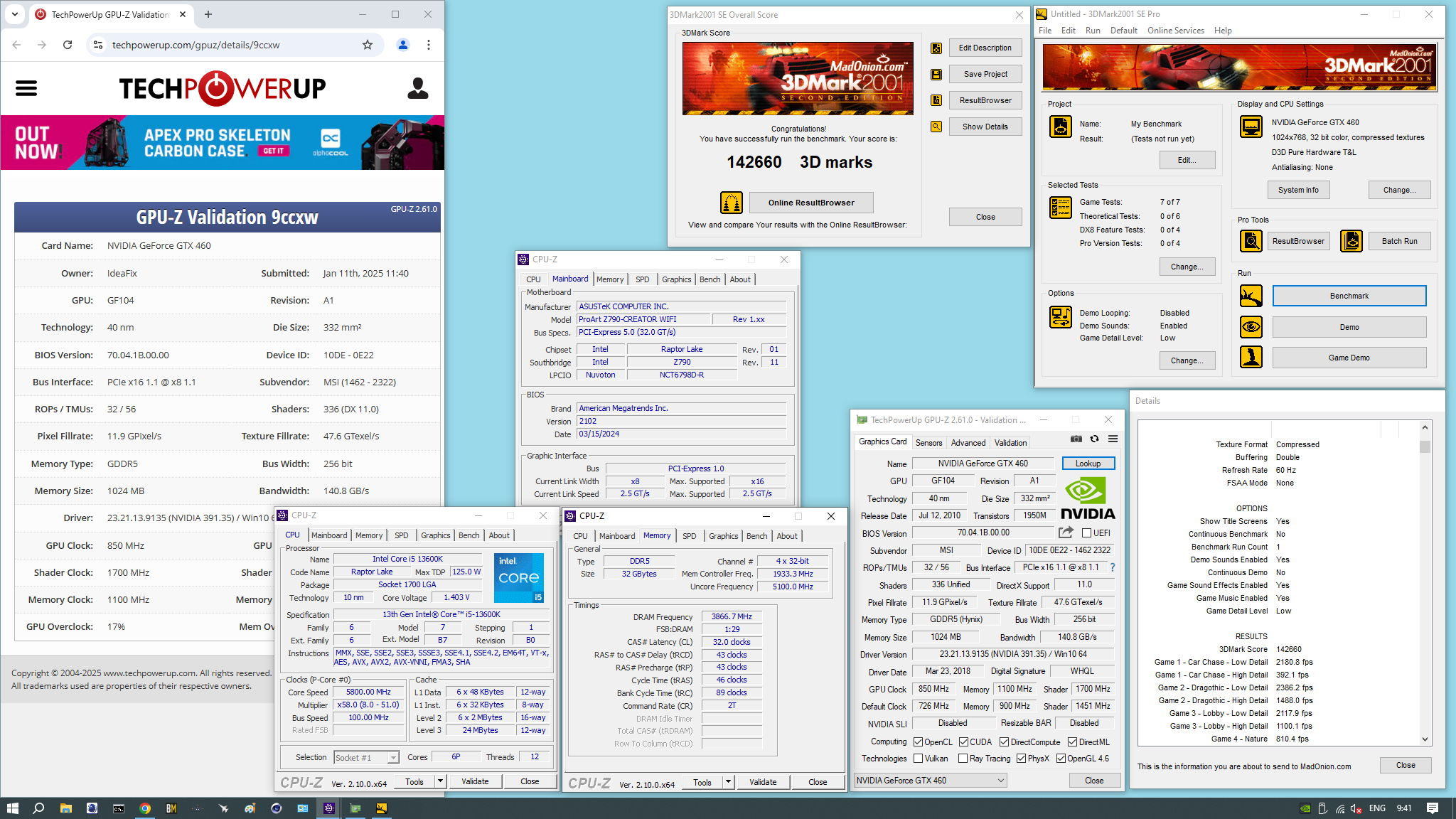Click the floppy disk icon beside Save Project
Viewport: 1456px width, 819px height.
[936, 74]
